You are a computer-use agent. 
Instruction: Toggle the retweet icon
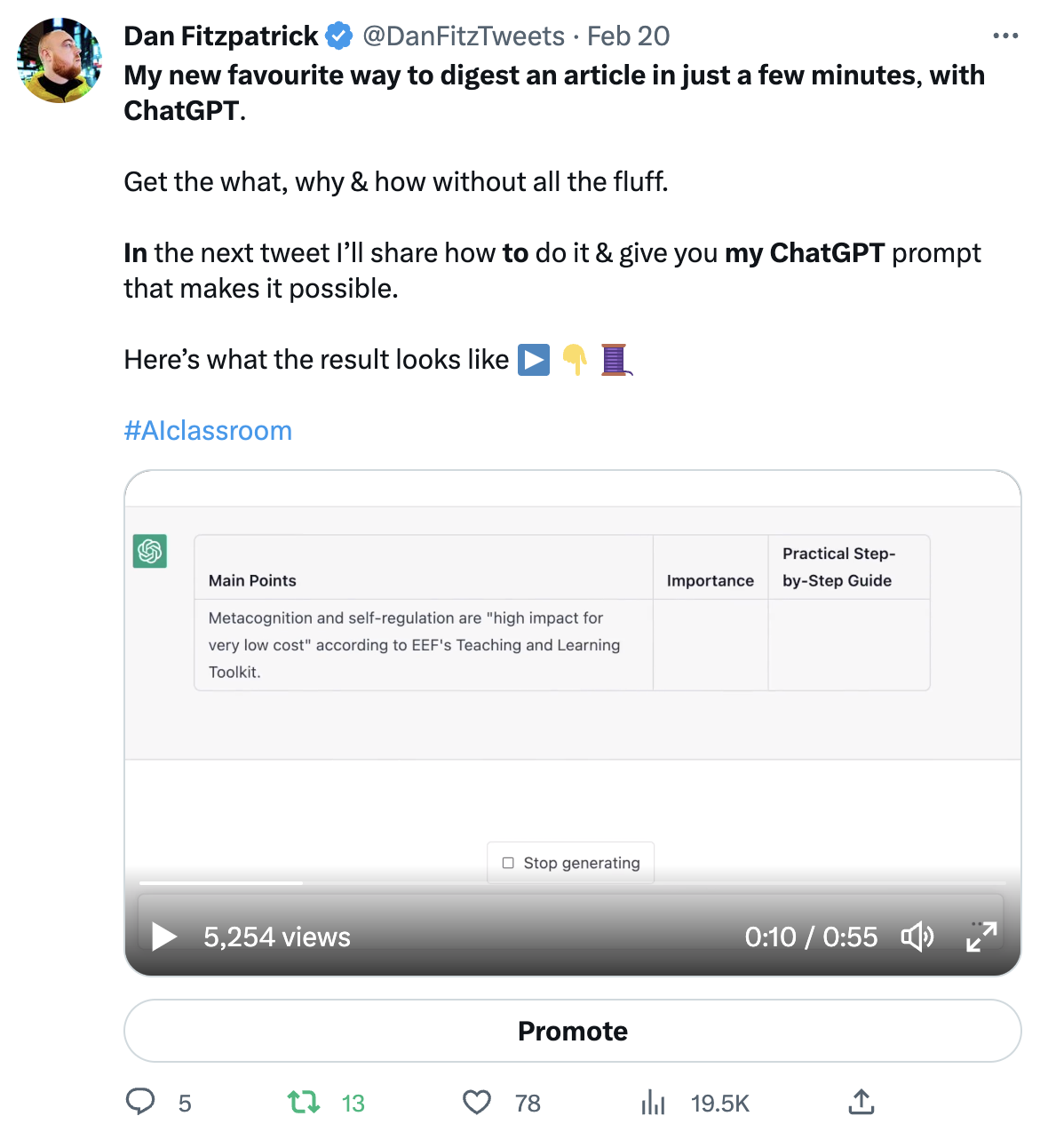304,1103
